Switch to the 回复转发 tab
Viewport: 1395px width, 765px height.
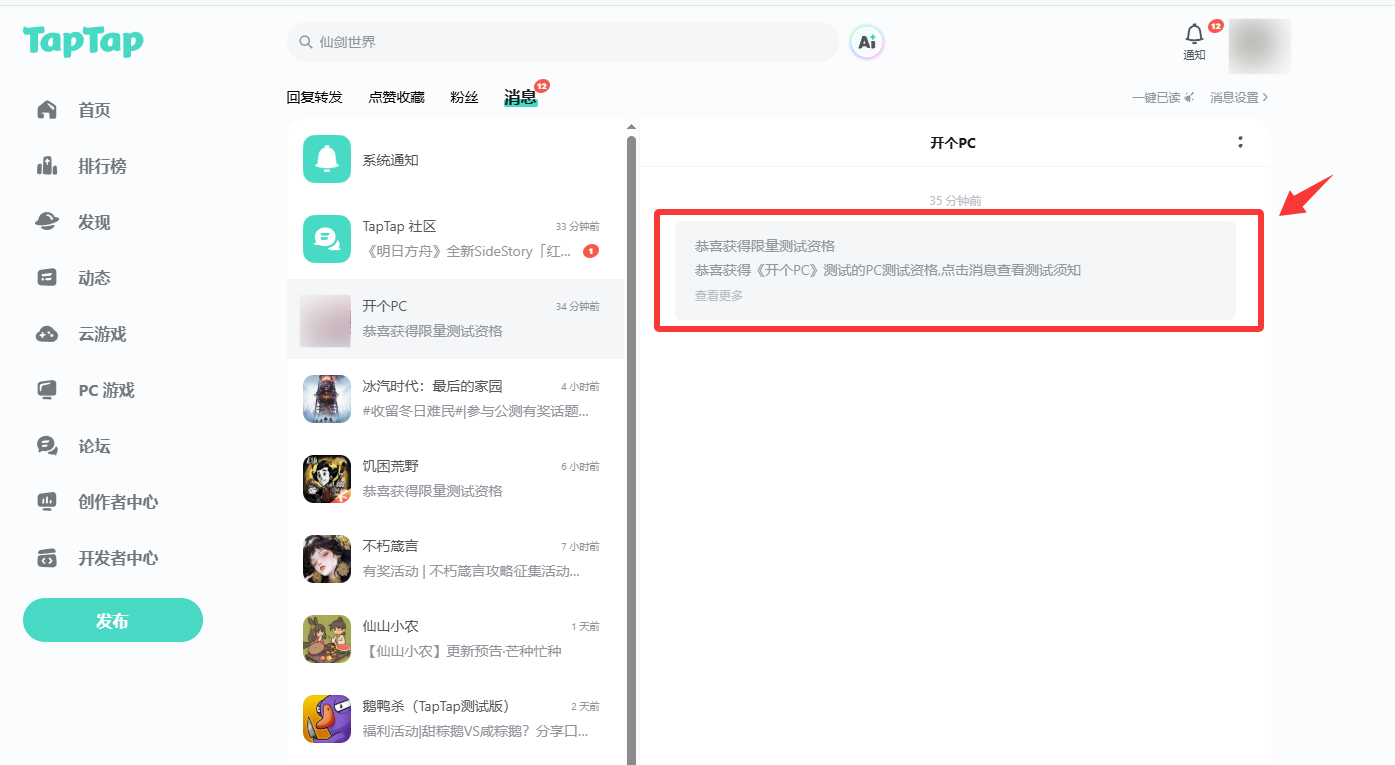(x=314, y=97)
